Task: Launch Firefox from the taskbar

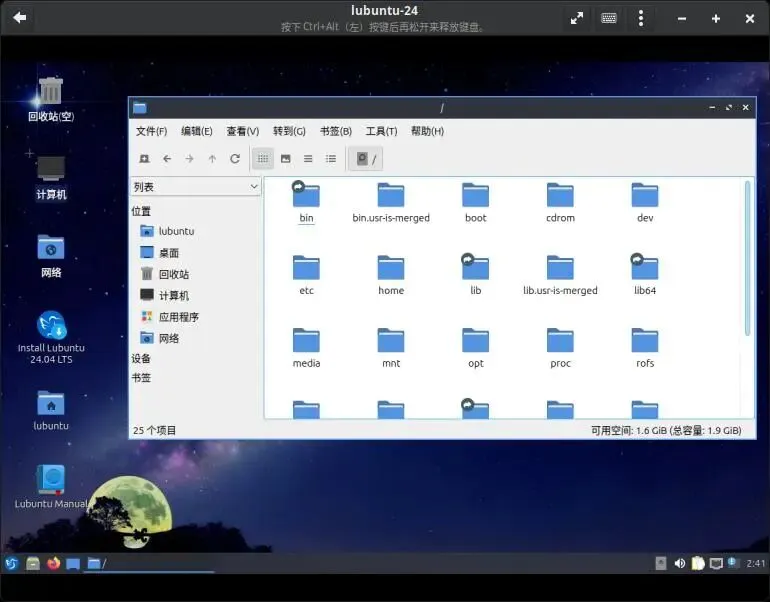Action: coord(54,563)
